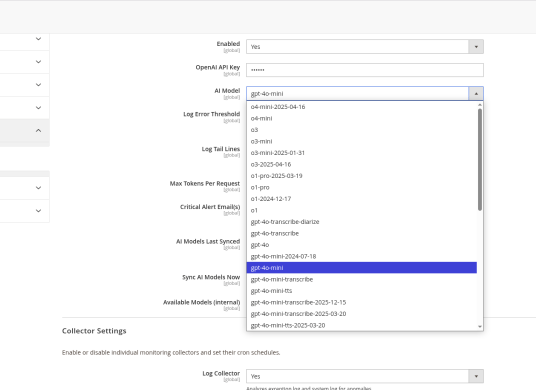Select gpt-4o-transcribe option
Screen dimensions: 536x390
click(x=362, y=233)
